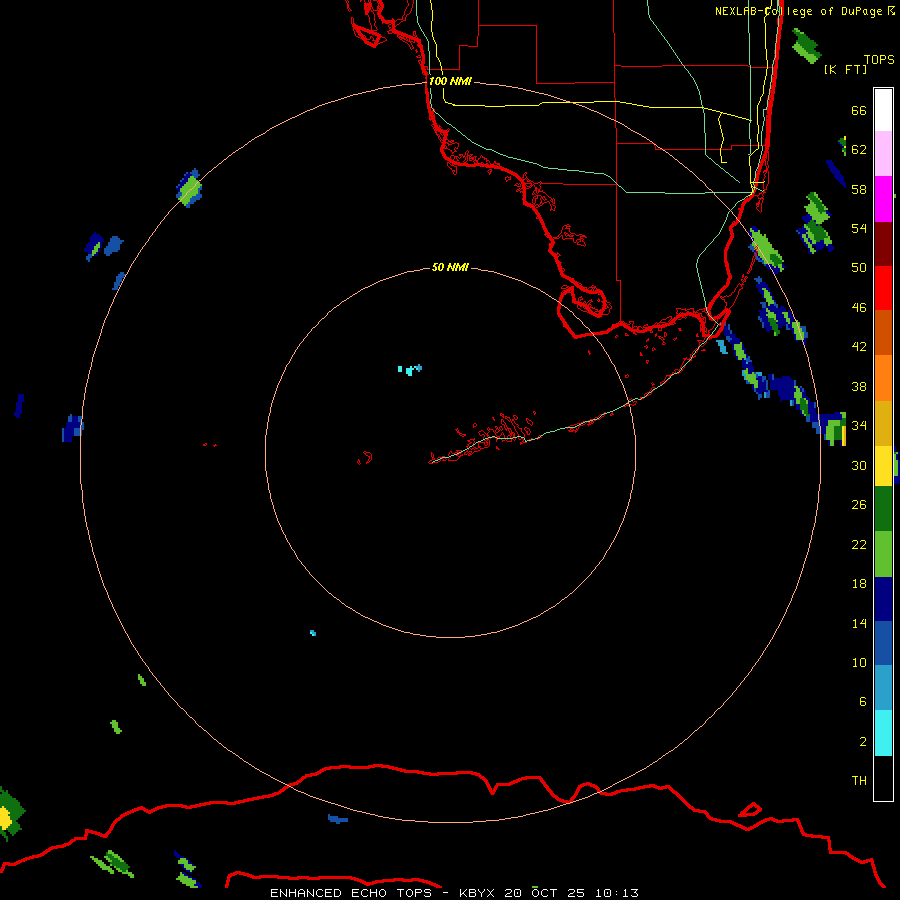Viewport: 900px width, 900px height.
Task: Click the legend value 54
Action: click(x=859, y=228)
